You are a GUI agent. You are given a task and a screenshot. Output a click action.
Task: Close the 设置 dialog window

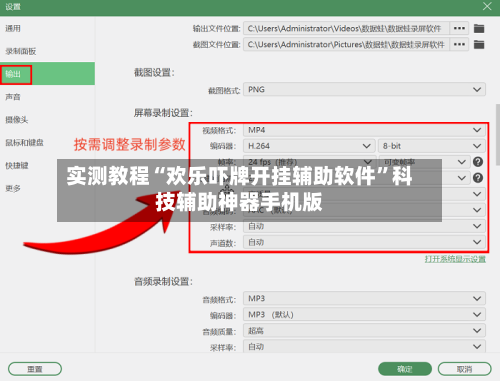tap(487, 7)
